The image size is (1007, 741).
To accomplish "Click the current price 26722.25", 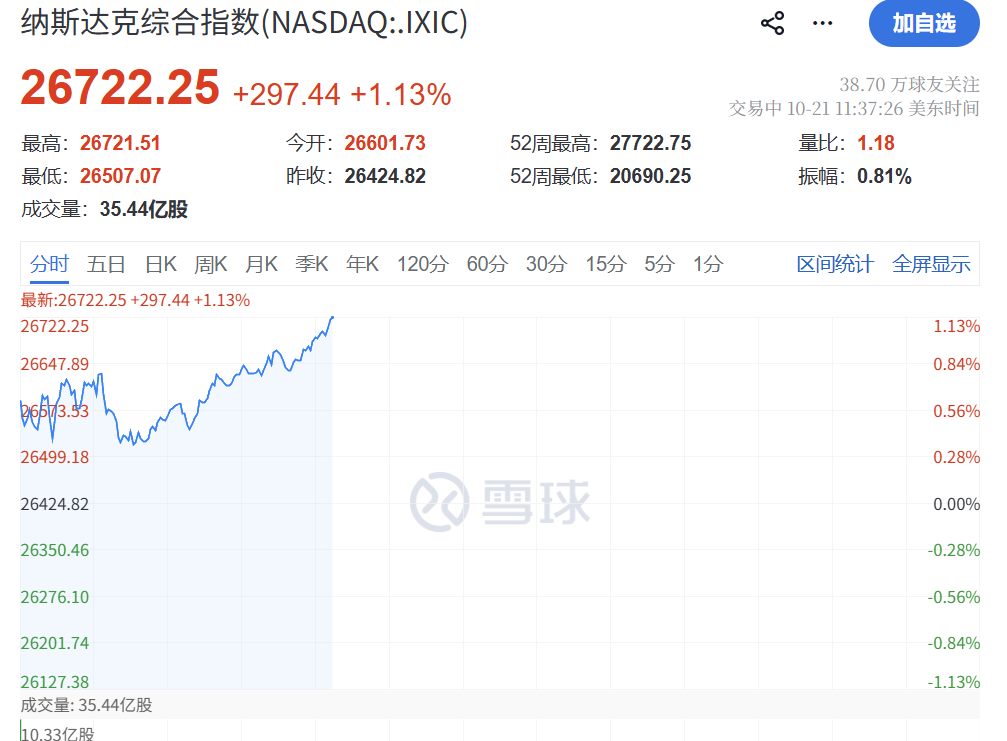I will pos(120,87).
